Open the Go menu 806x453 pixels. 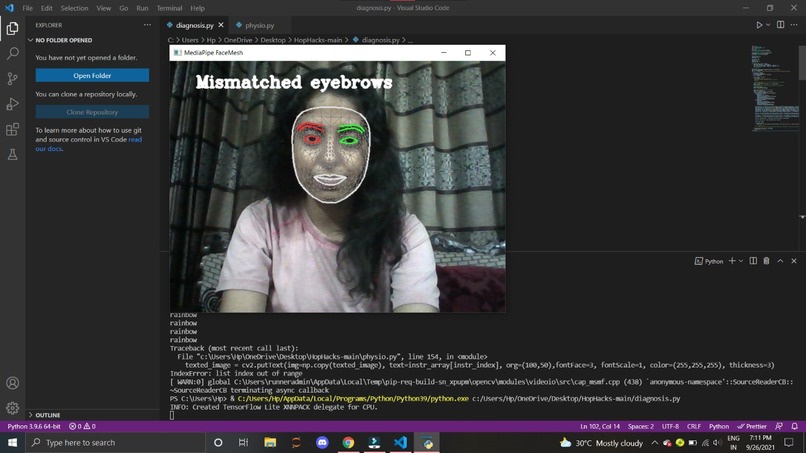(123, 8)
